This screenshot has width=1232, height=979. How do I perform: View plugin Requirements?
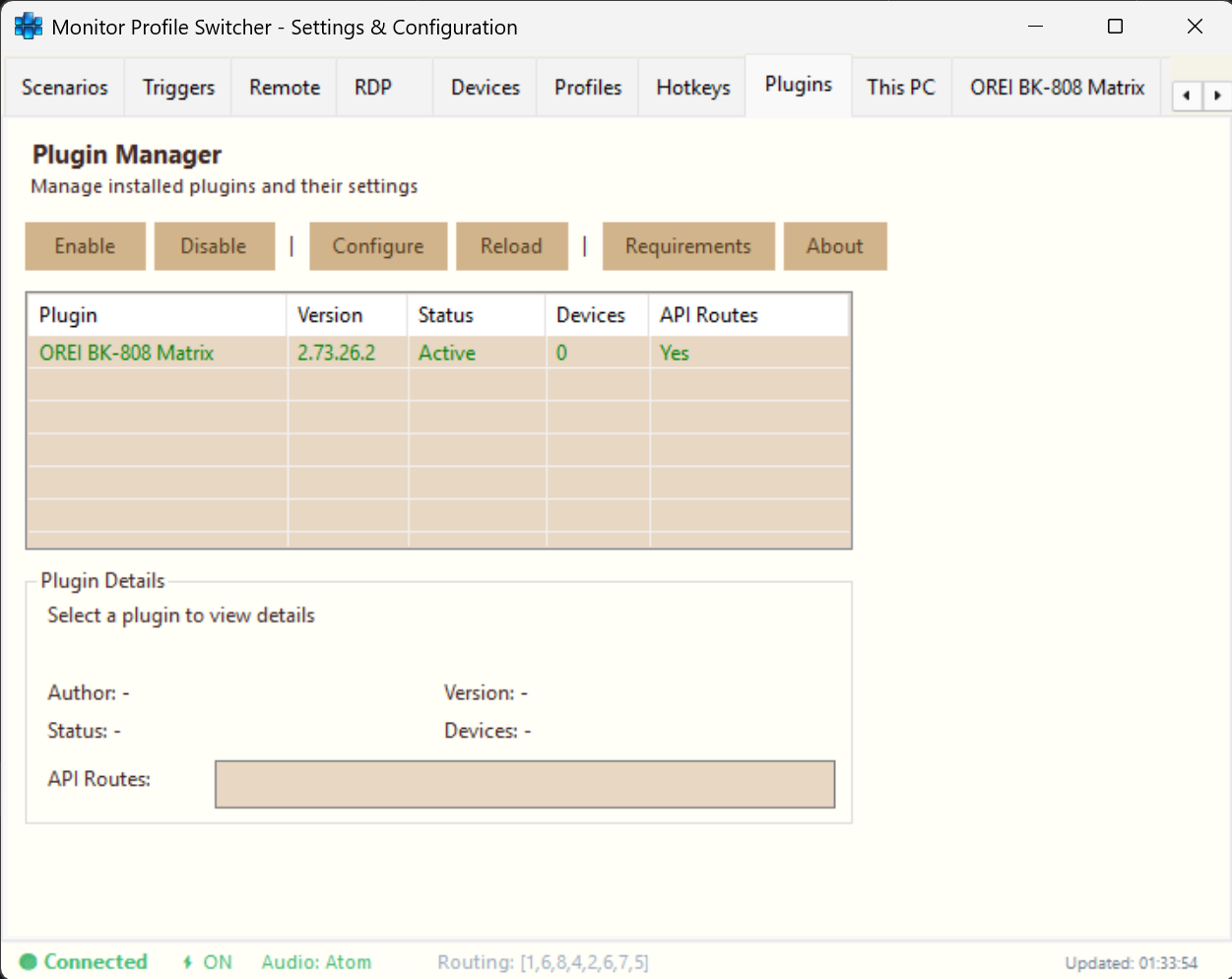[687, 245]
